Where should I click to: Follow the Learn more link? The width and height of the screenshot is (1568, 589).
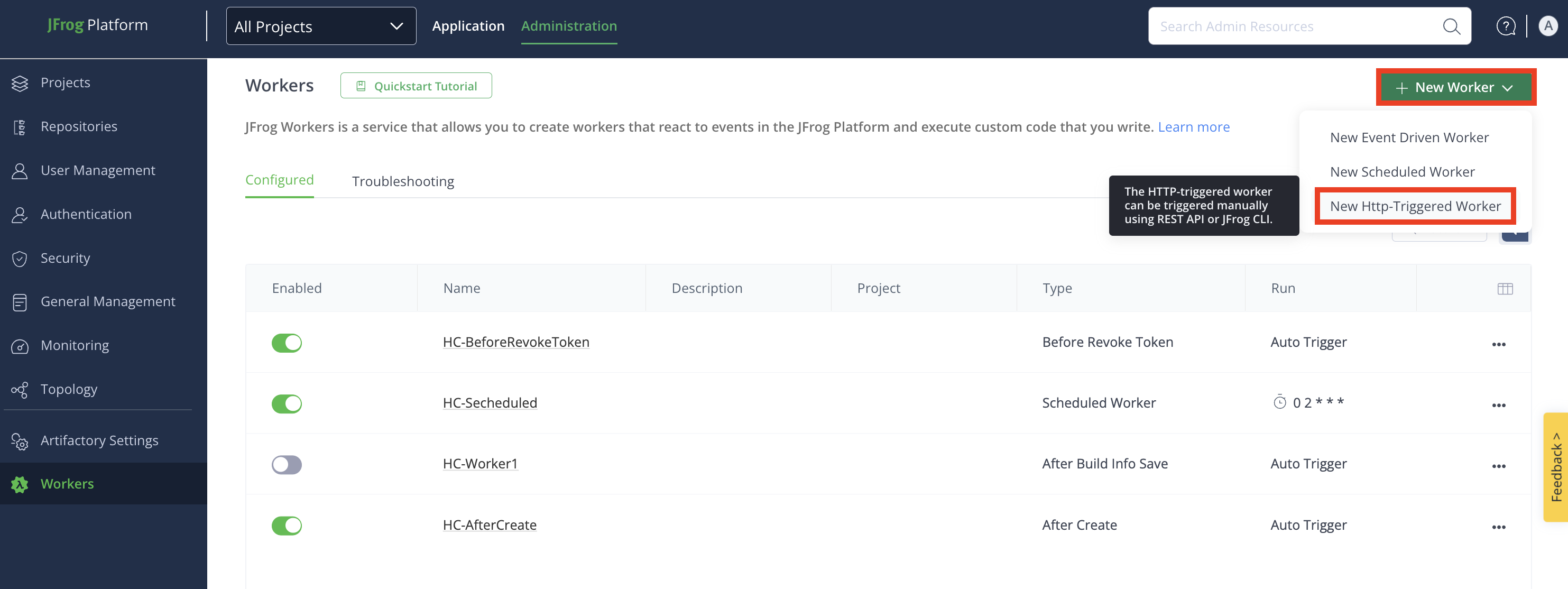(1193, 126)
